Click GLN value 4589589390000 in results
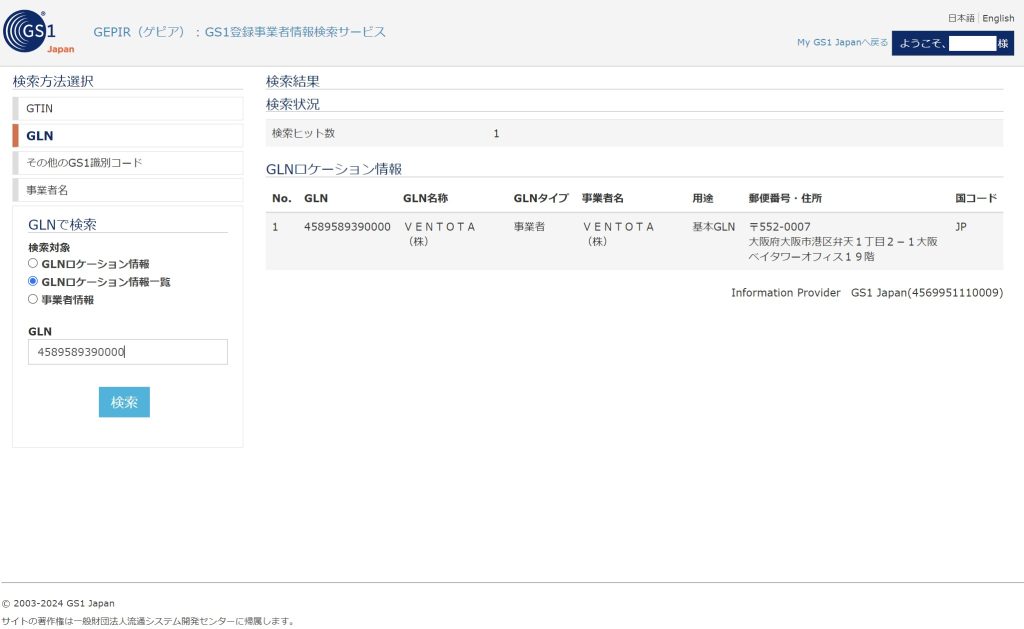The height and width of the screenshot is (629, 1024). (347, 227)
